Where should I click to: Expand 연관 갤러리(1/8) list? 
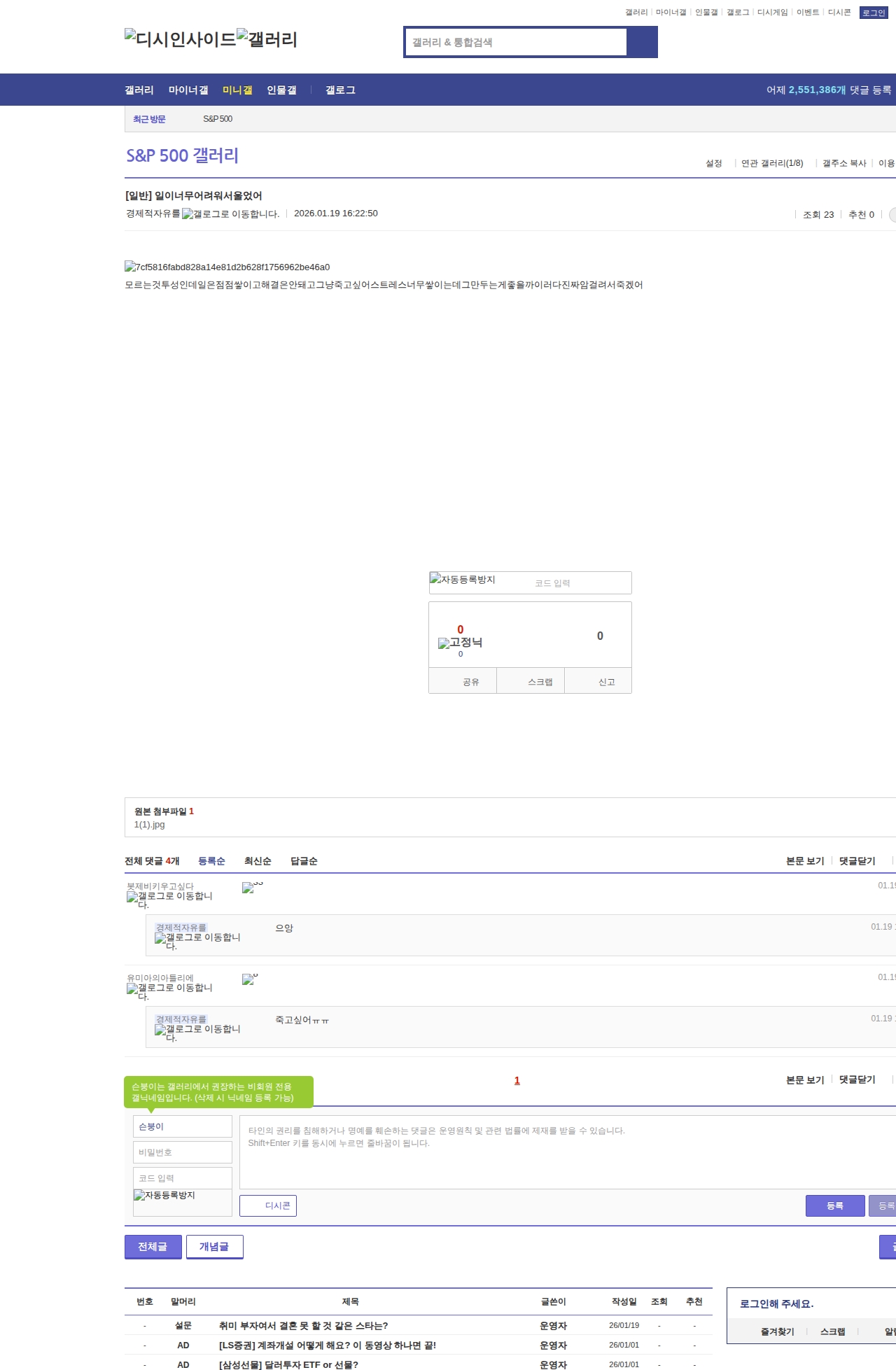772,163
